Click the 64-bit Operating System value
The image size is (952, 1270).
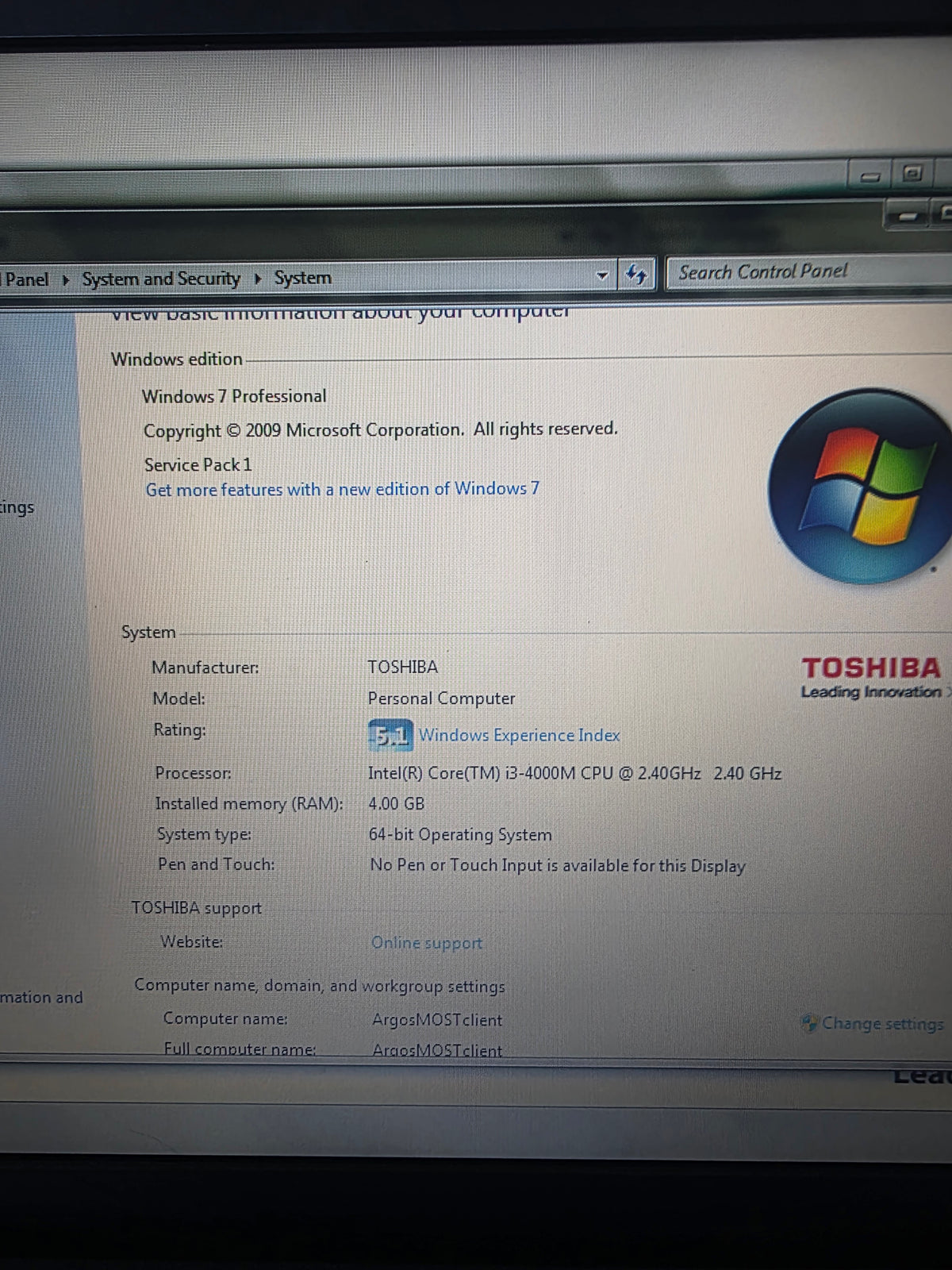(x=460, y=834)
